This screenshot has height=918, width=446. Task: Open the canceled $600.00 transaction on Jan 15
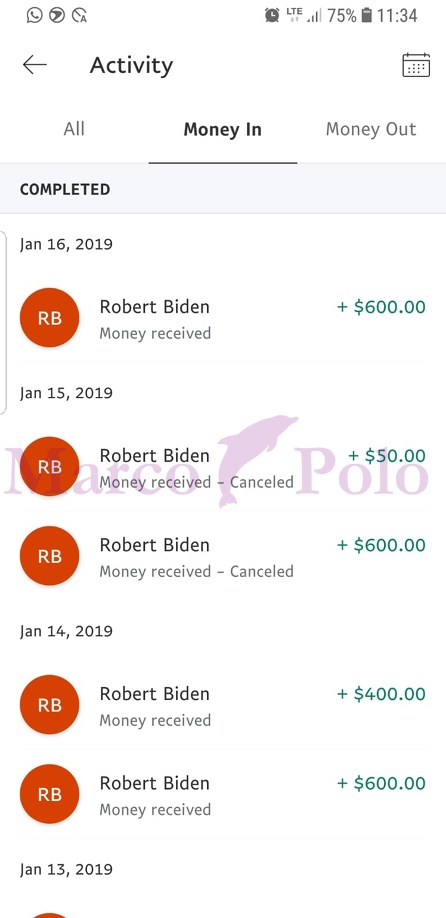223,556
